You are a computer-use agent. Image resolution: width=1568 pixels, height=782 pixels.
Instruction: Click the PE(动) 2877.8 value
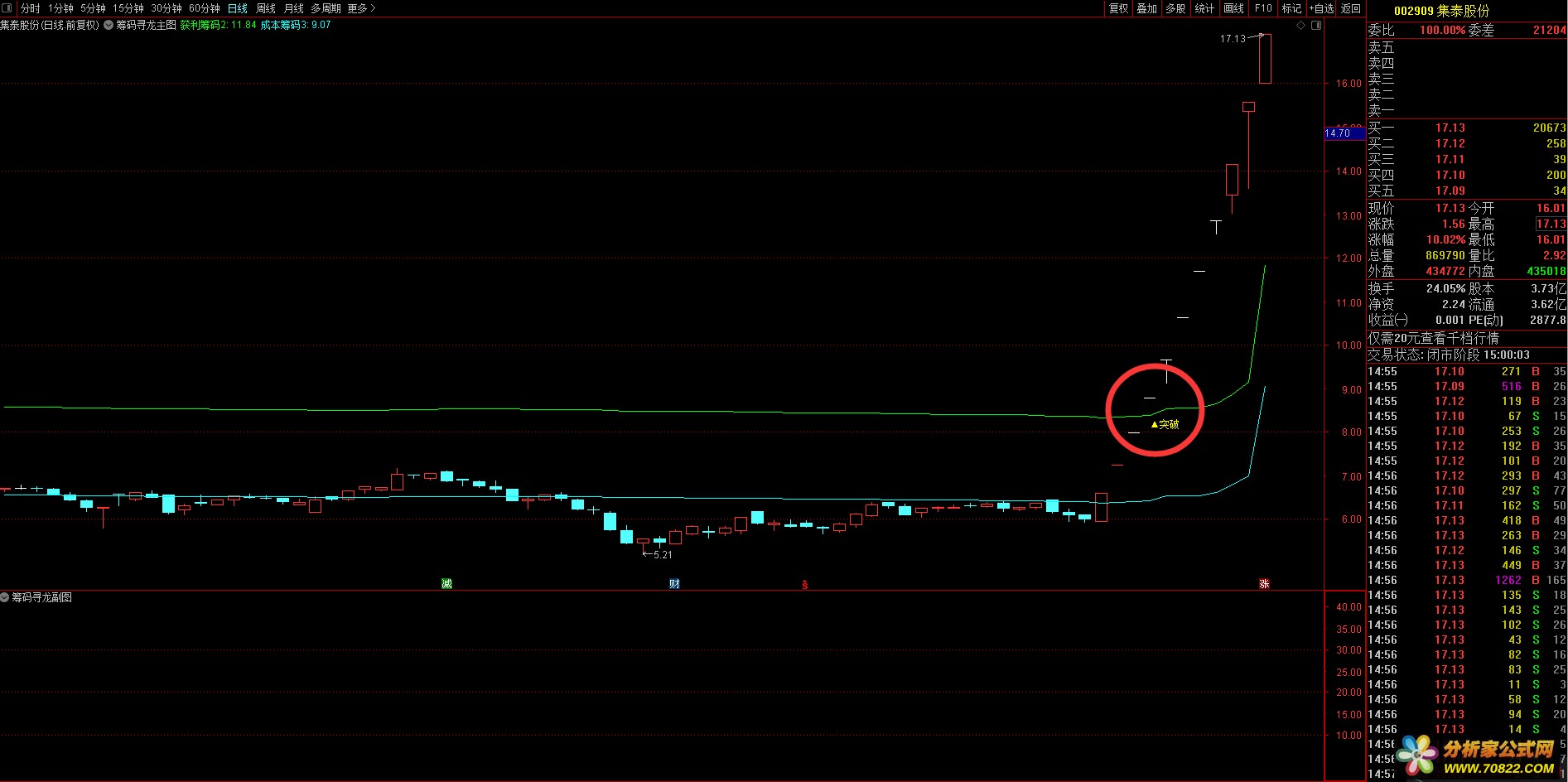[1548, 320]
